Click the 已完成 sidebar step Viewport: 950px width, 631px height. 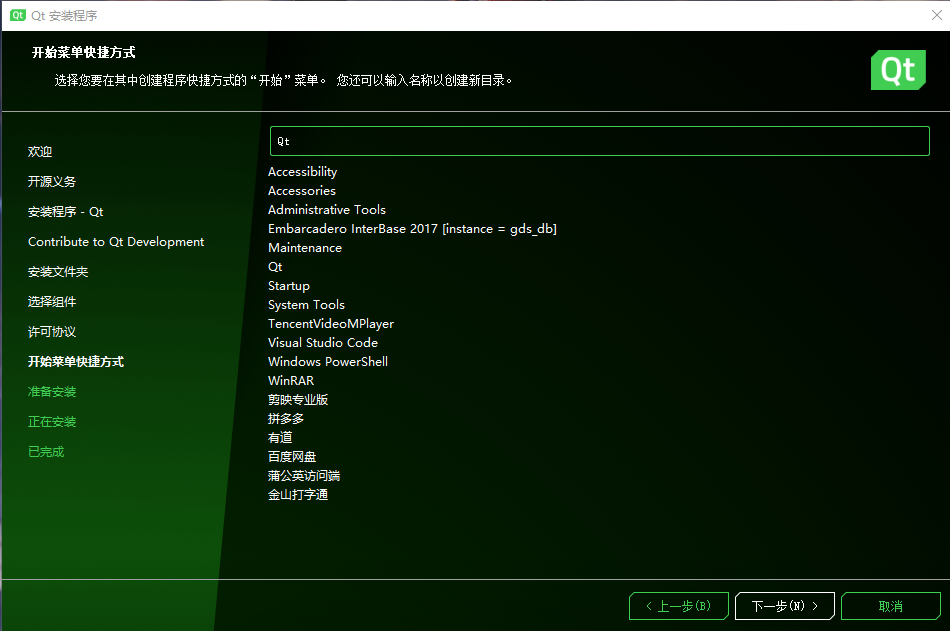[46, 452]
